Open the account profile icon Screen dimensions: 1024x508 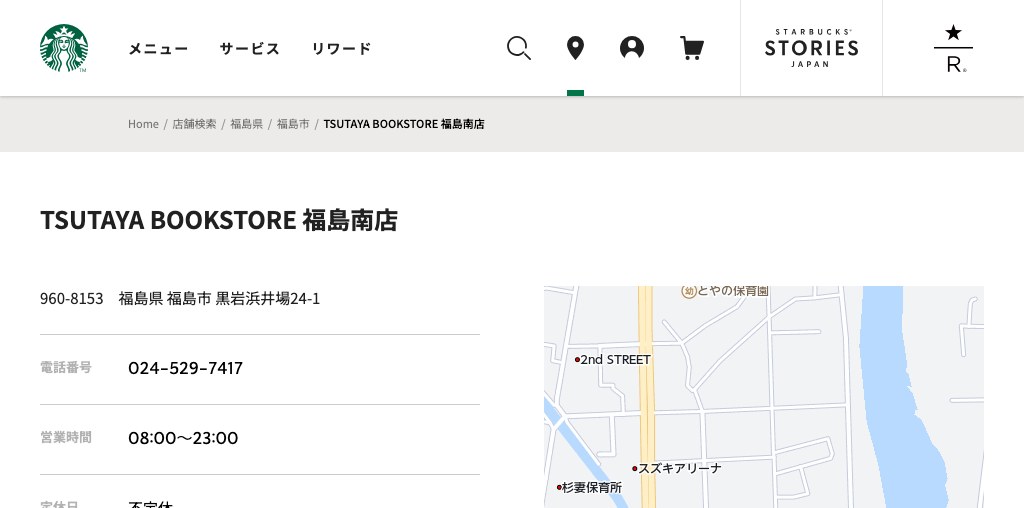click(x=632, y=48)
